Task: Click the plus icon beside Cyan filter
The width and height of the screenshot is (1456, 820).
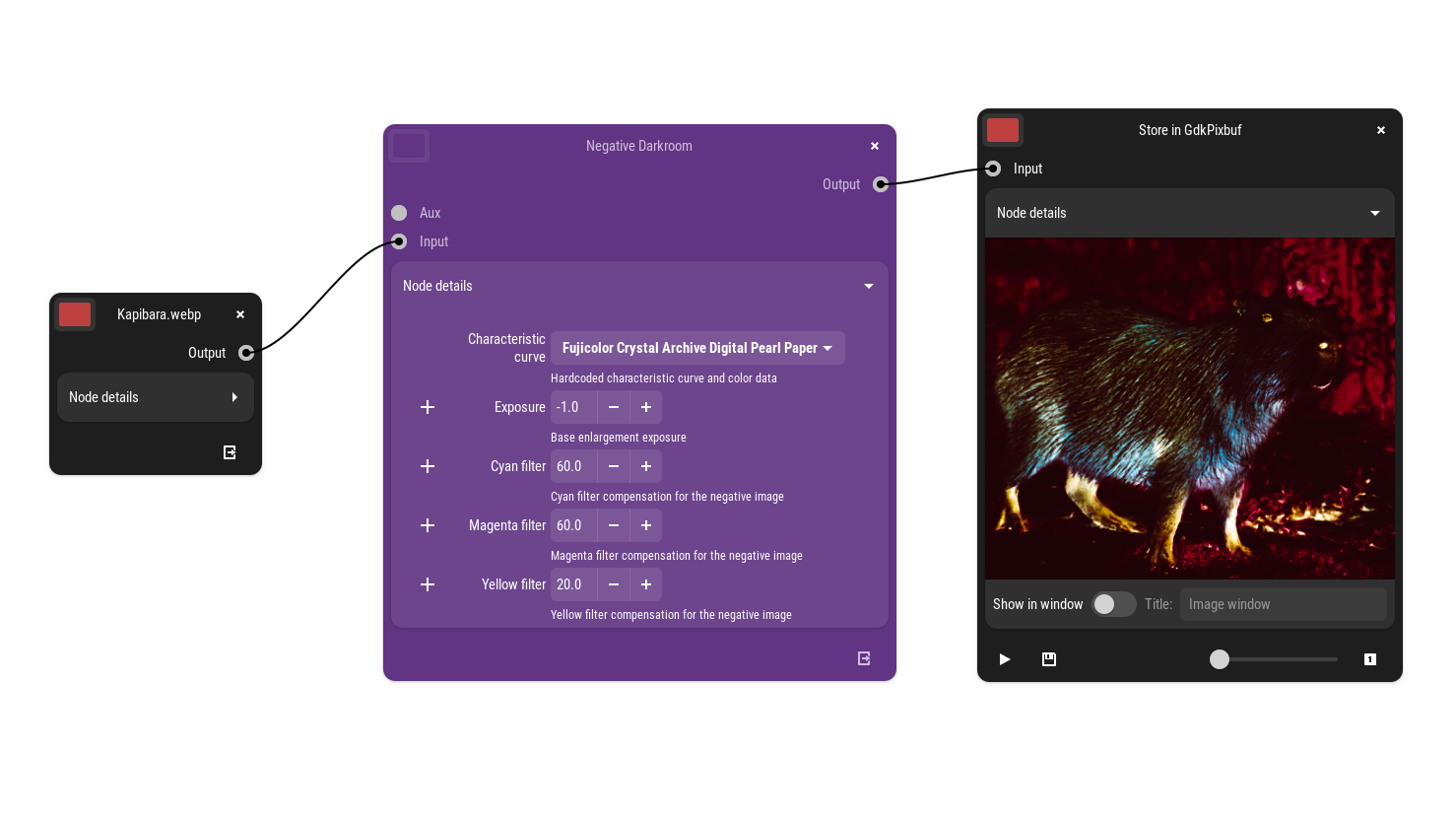Action: (x=428, y=466)
